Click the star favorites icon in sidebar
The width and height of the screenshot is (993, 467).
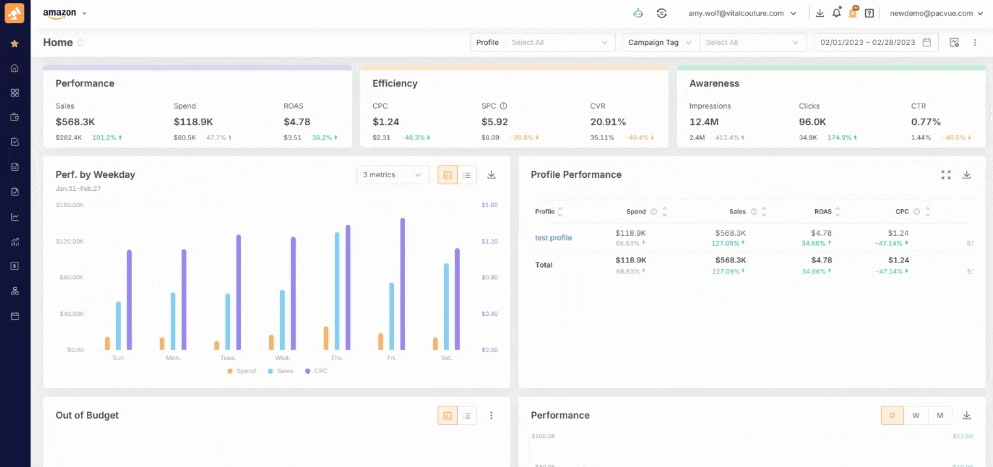tap(14, 44)
